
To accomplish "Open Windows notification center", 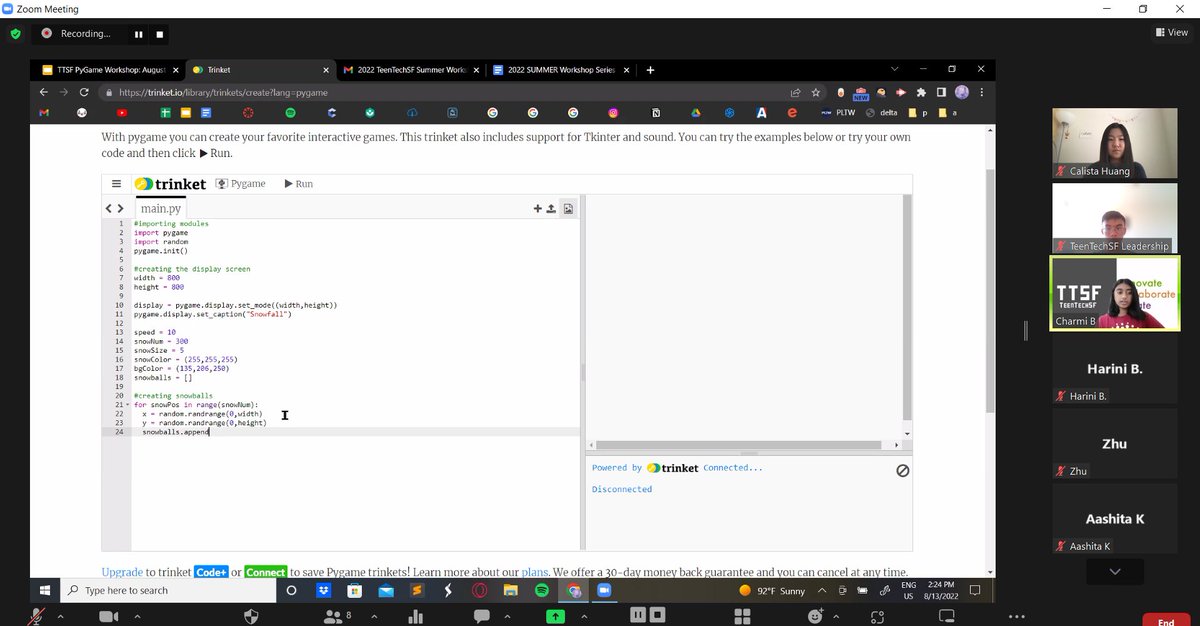I will pyautogui.click(x=974, y=590).
